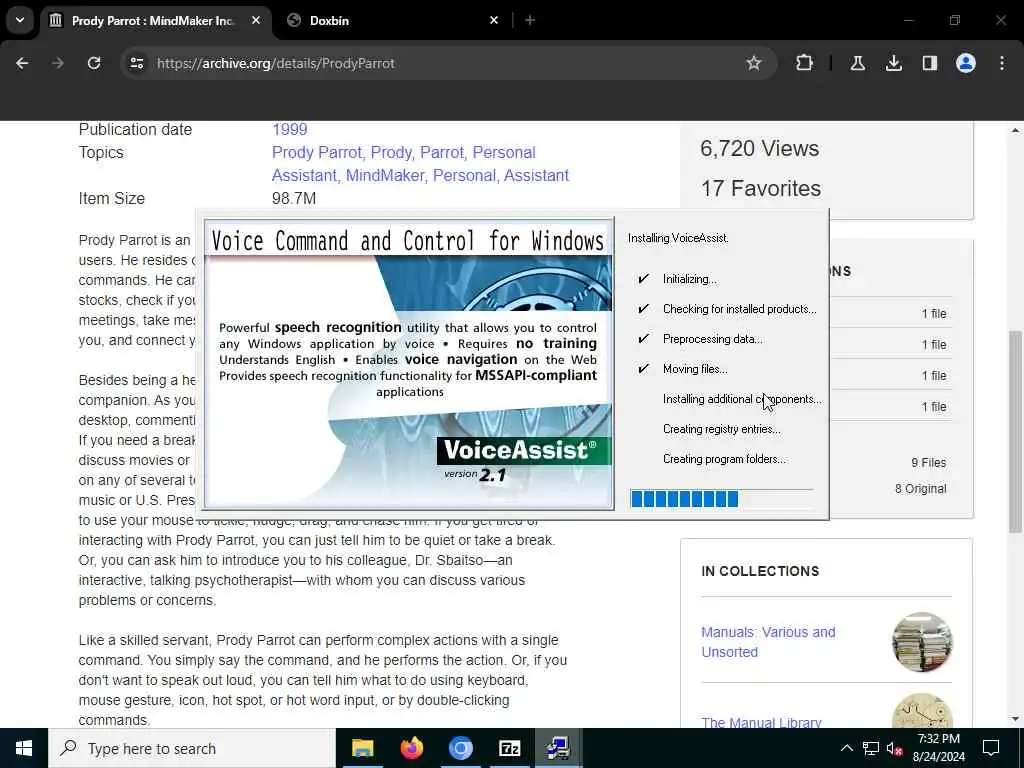The image size is (1024, 768).
Task: Open the Windows Start menu
Action: pos(24,748)
